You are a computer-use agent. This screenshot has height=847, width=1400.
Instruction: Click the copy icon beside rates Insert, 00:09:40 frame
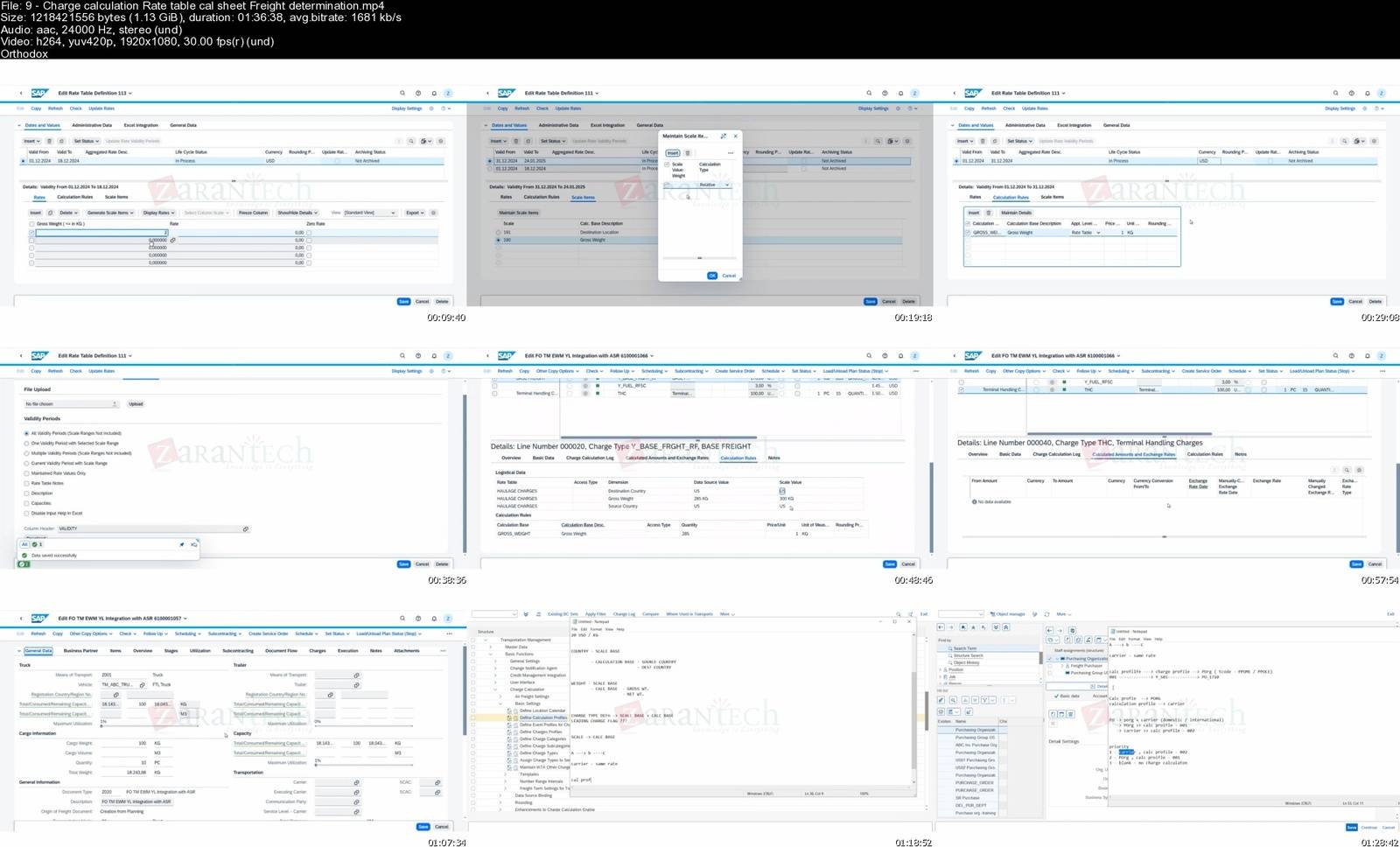(x=50, y=213)
